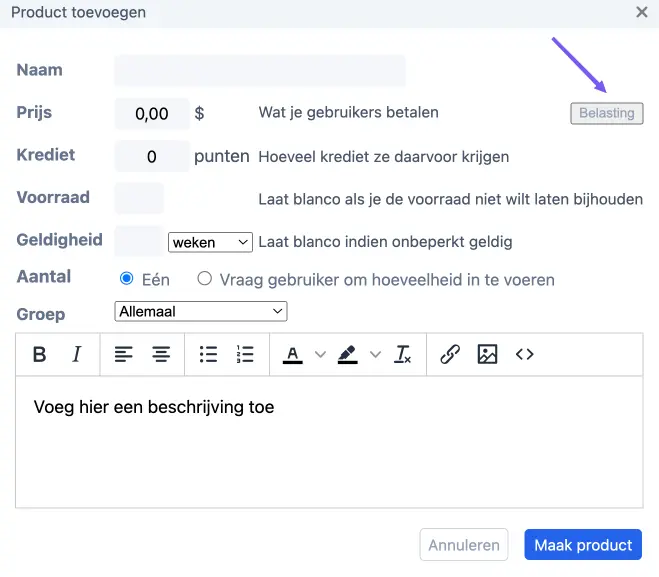Image resolution: width=659 pixels, height=577 pixels.
Task: Insert a hyperlink
Action: (x=450, y=354)
